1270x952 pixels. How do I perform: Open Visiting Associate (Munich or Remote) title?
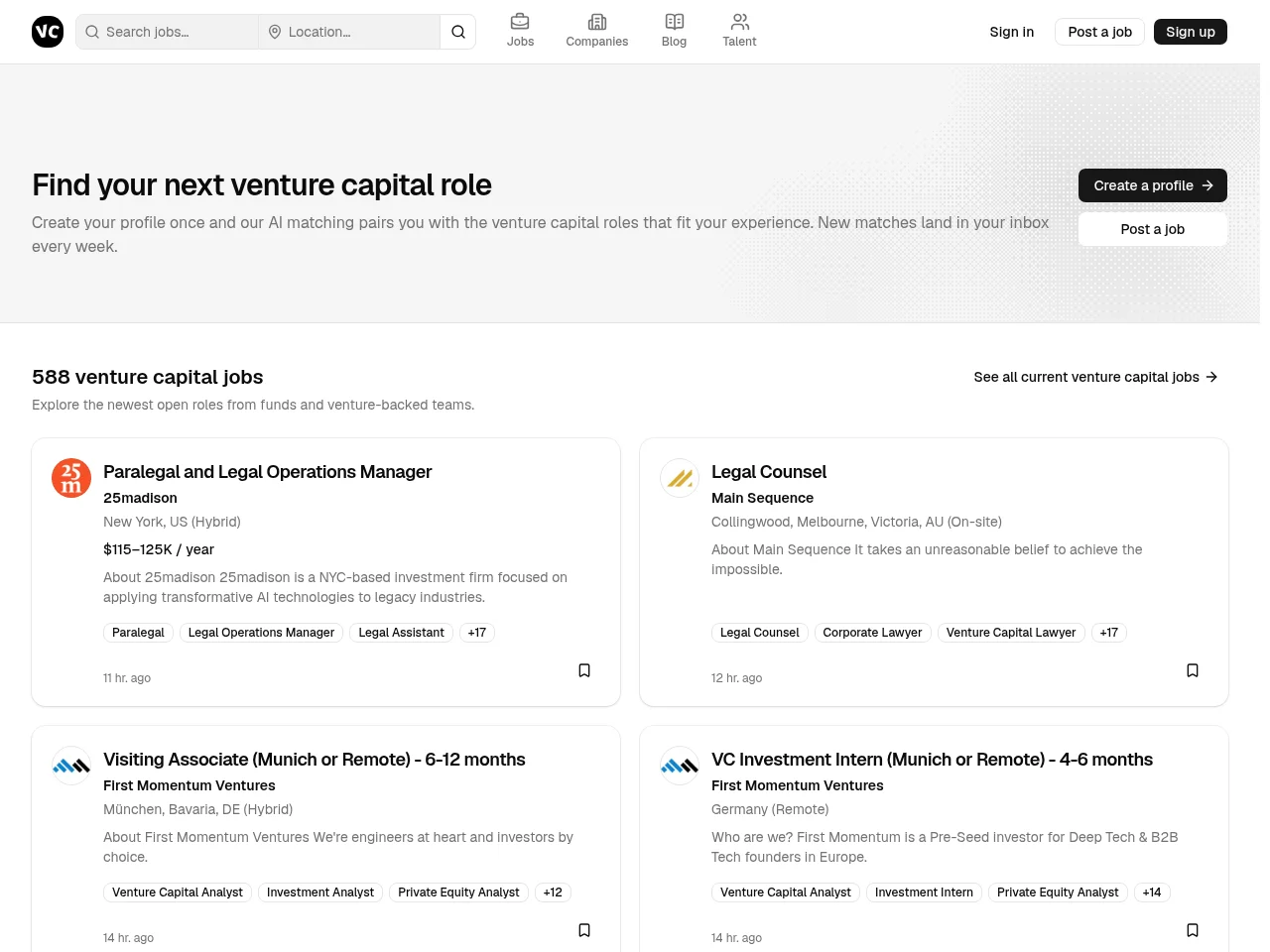pos(315,760)
